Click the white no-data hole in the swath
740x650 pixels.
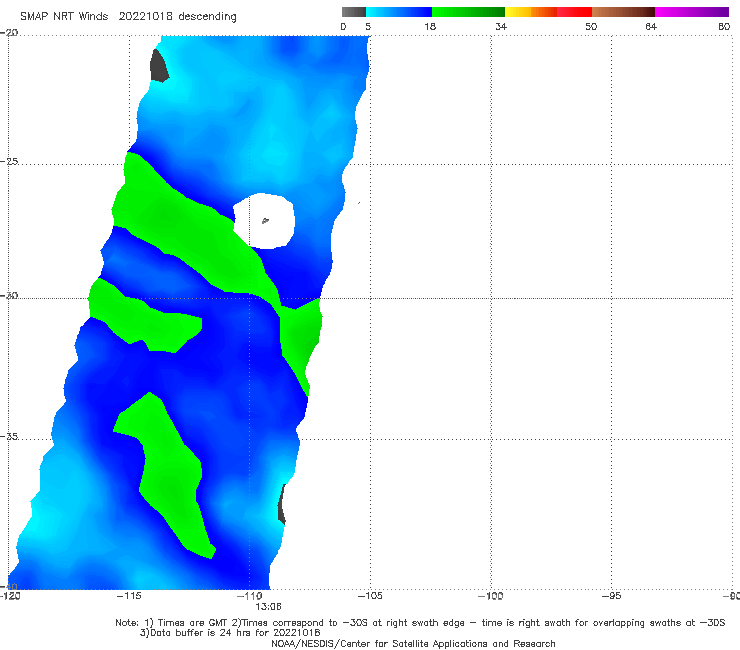tap(265, 220)
